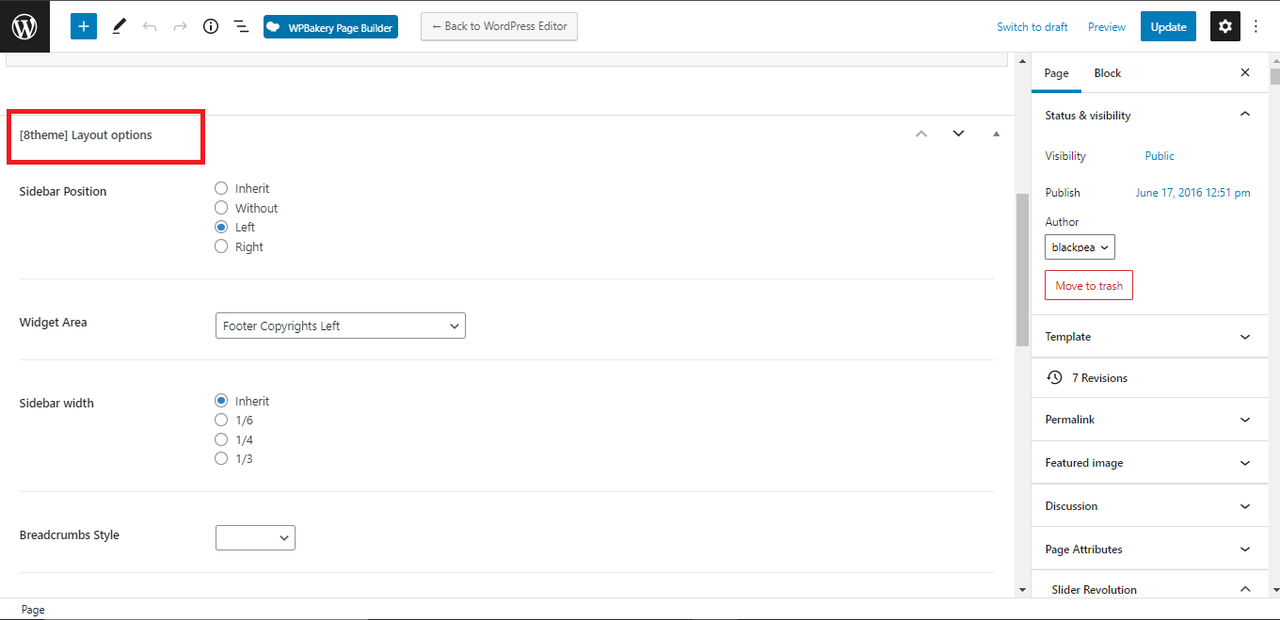Expand the Page Attributes section
The height and width of the screenshot is (620, 1280).
(x=1150, y=549)
